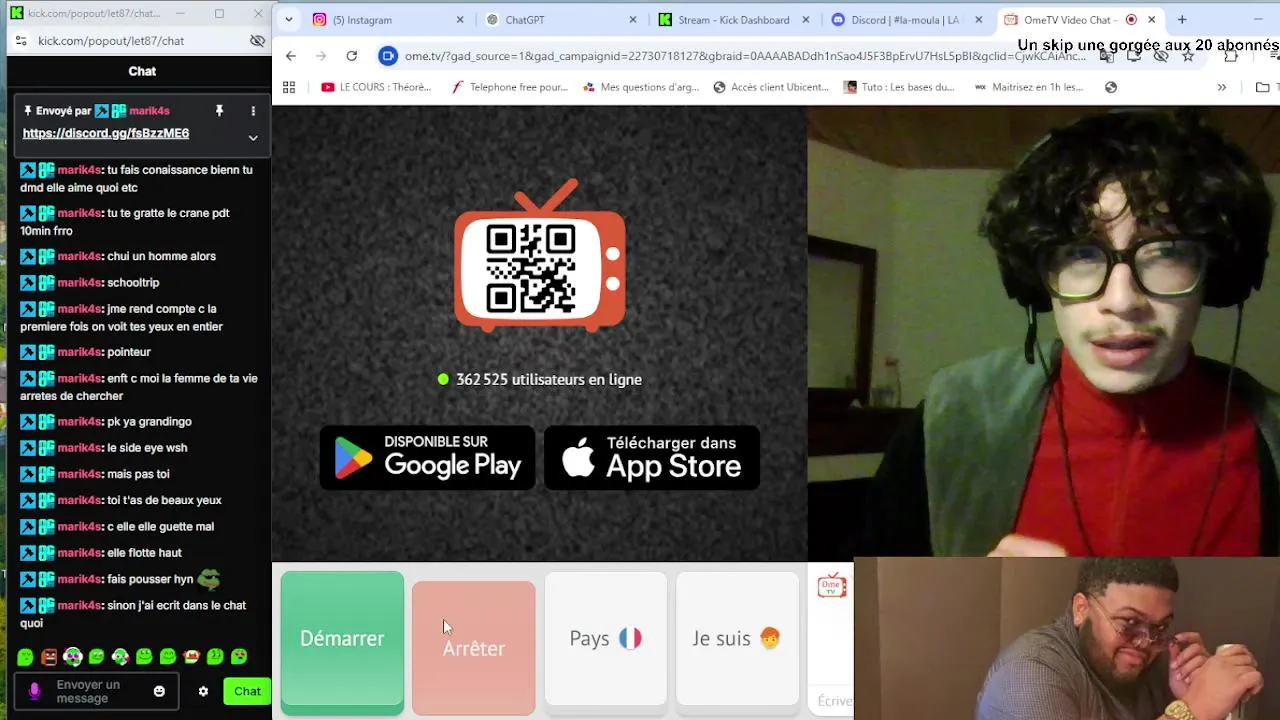Click the pepe emote in 'fais pousser hyn' message

coord(208,578)
